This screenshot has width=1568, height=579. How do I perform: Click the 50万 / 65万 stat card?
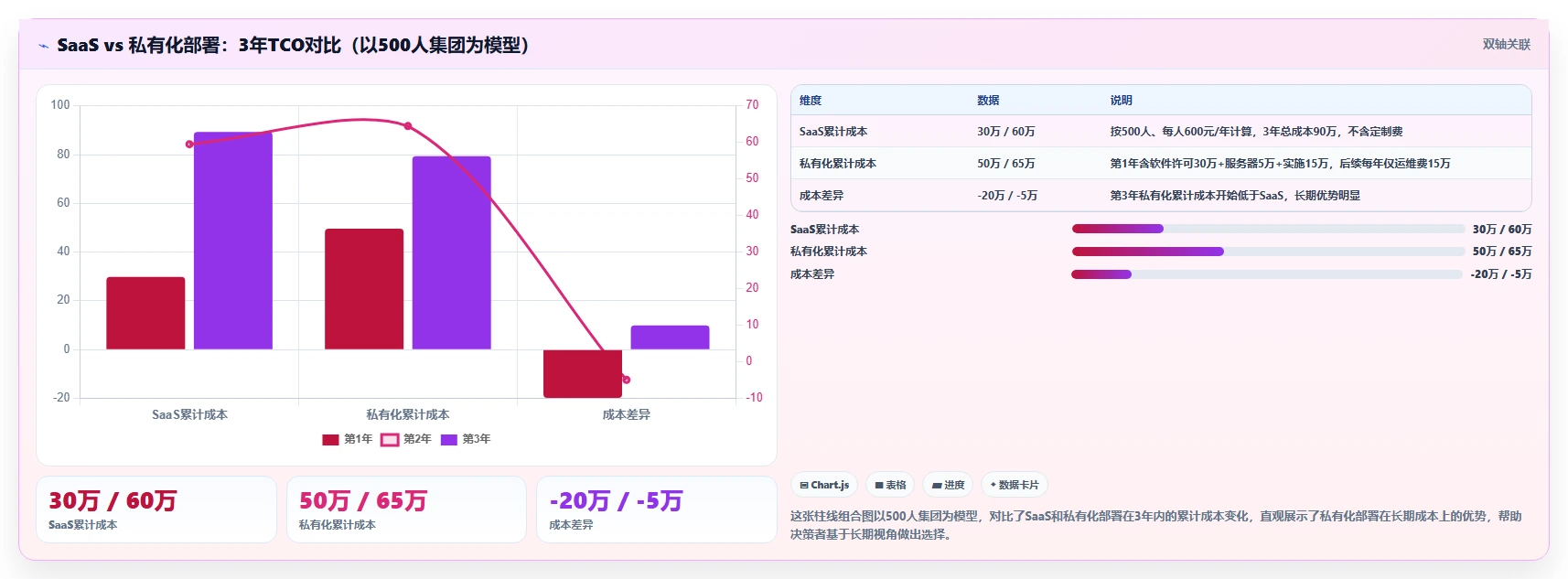click(406, 509)
